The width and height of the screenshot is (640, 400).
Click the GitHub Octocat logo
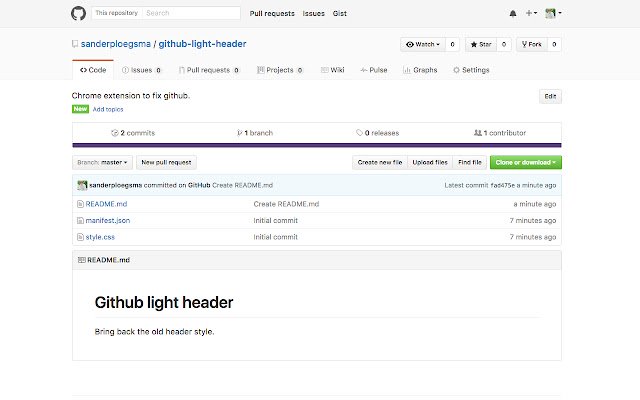click(78, 13)
